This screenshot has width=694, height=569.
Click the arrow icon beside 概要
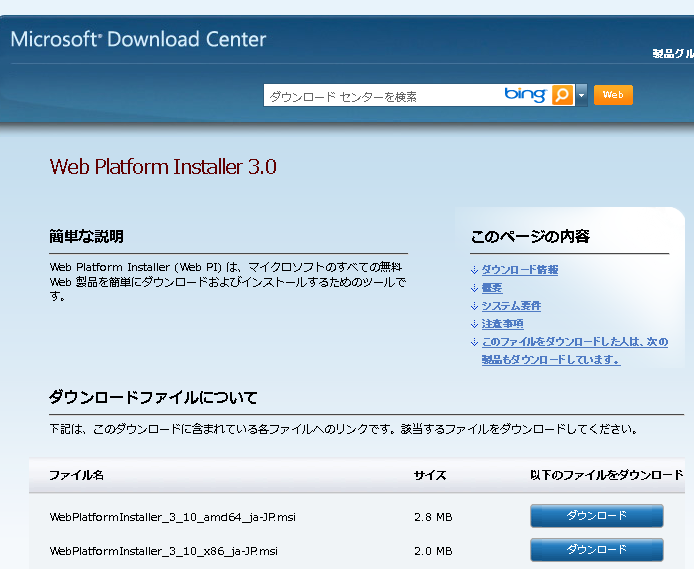click(474, 288)
